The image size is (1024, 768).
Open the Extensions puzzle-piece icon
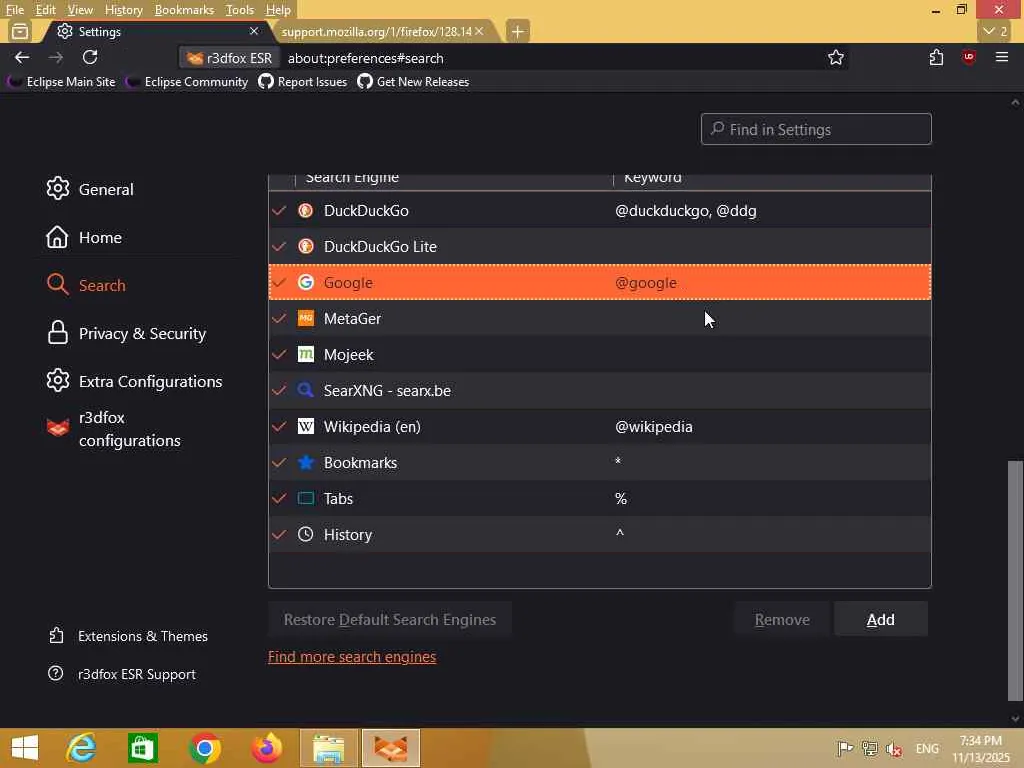pos(936,57)
